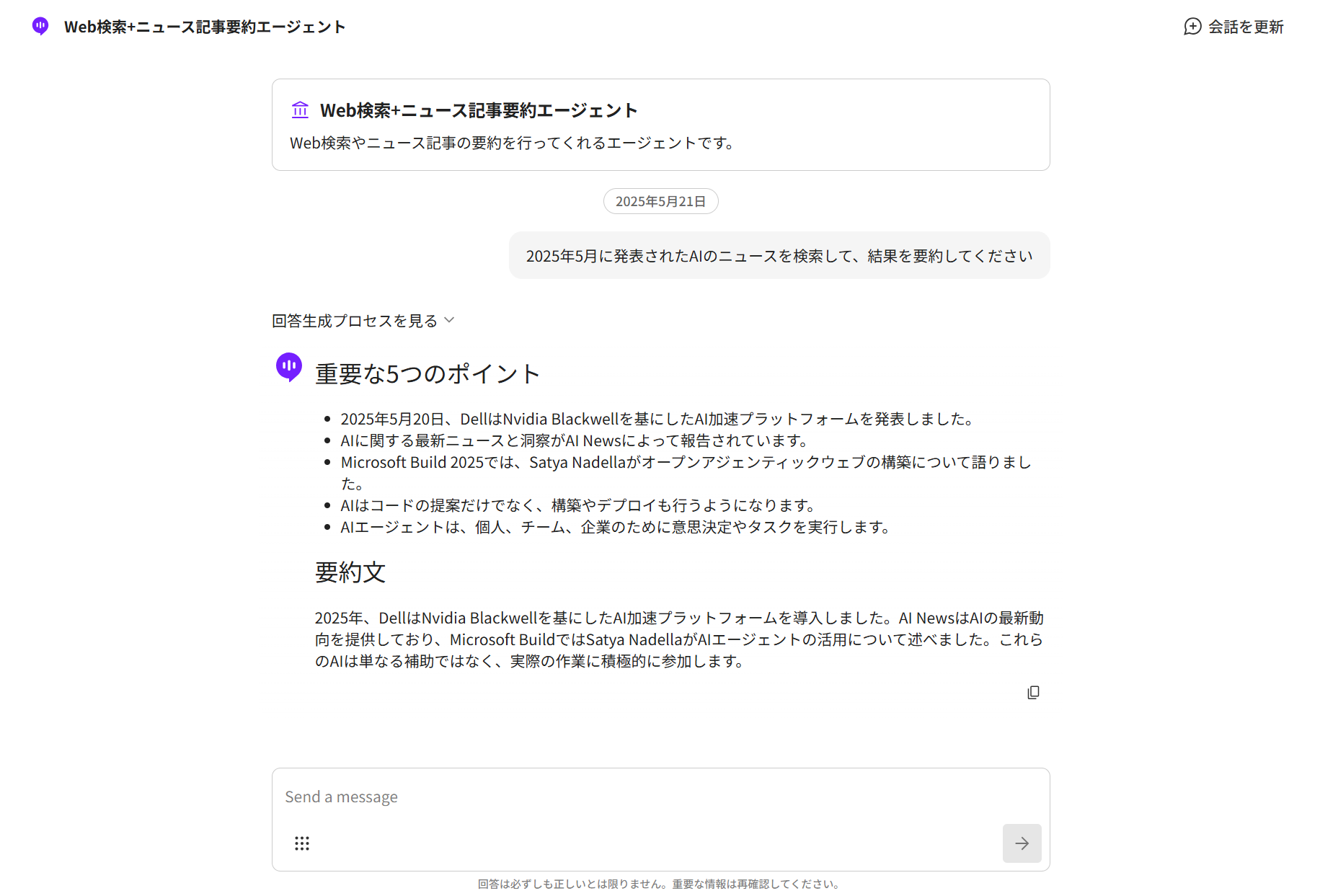Click the building icon in the agent card
Image resolution: width=1320 pixels, height=896 pixels.
click(300, 110)
